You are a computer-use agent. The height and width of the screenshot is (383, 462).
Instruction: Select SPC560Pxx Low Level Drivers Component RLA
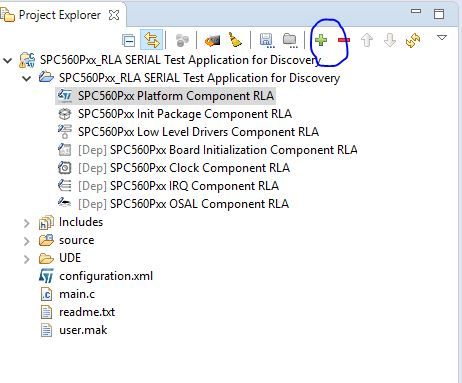tap(198, 132)
